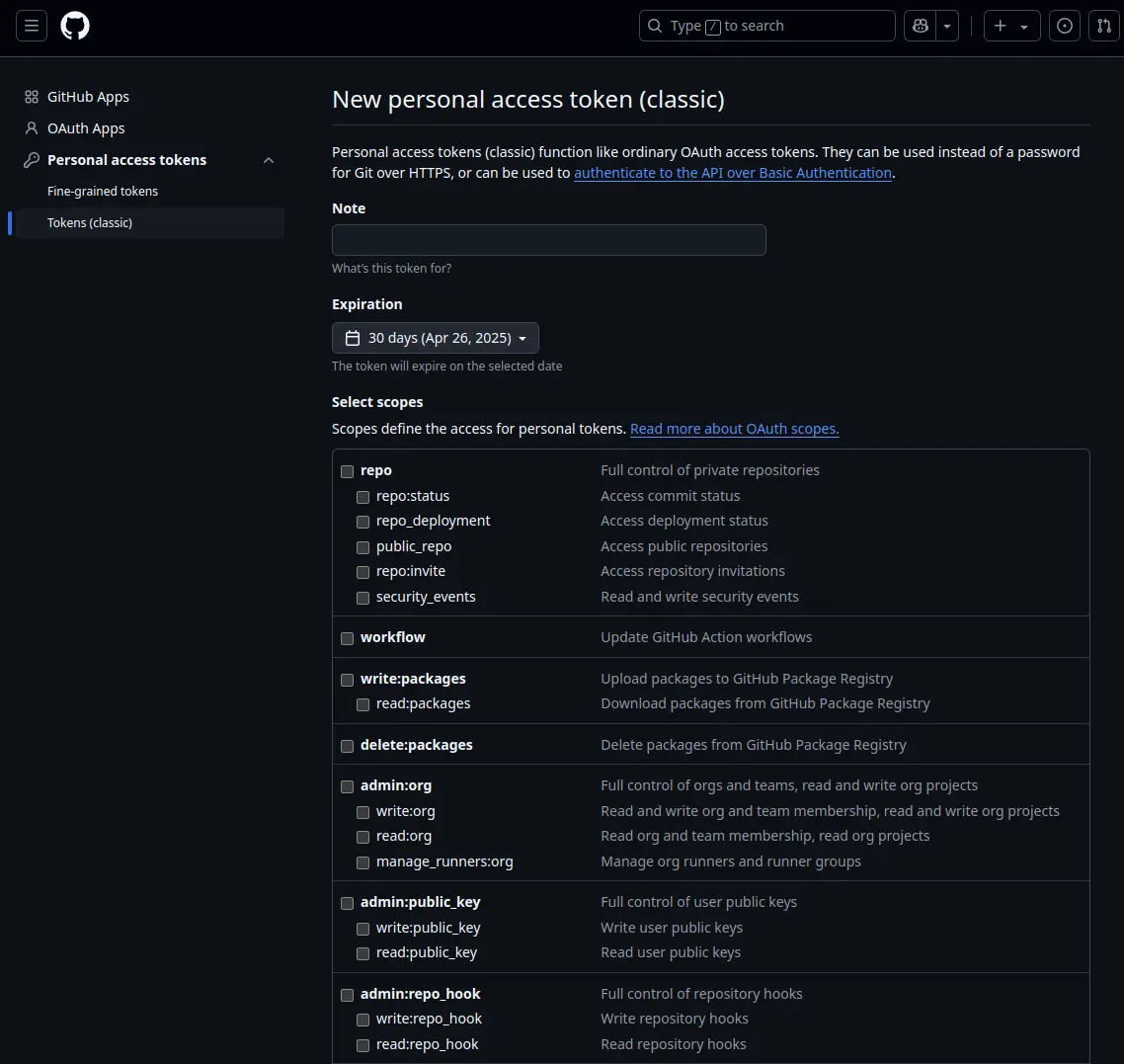The height and width of the screenshot is (1064, 1124).
Task: Click 'Full control of repository hooks' text
Action: click(701, 994)
